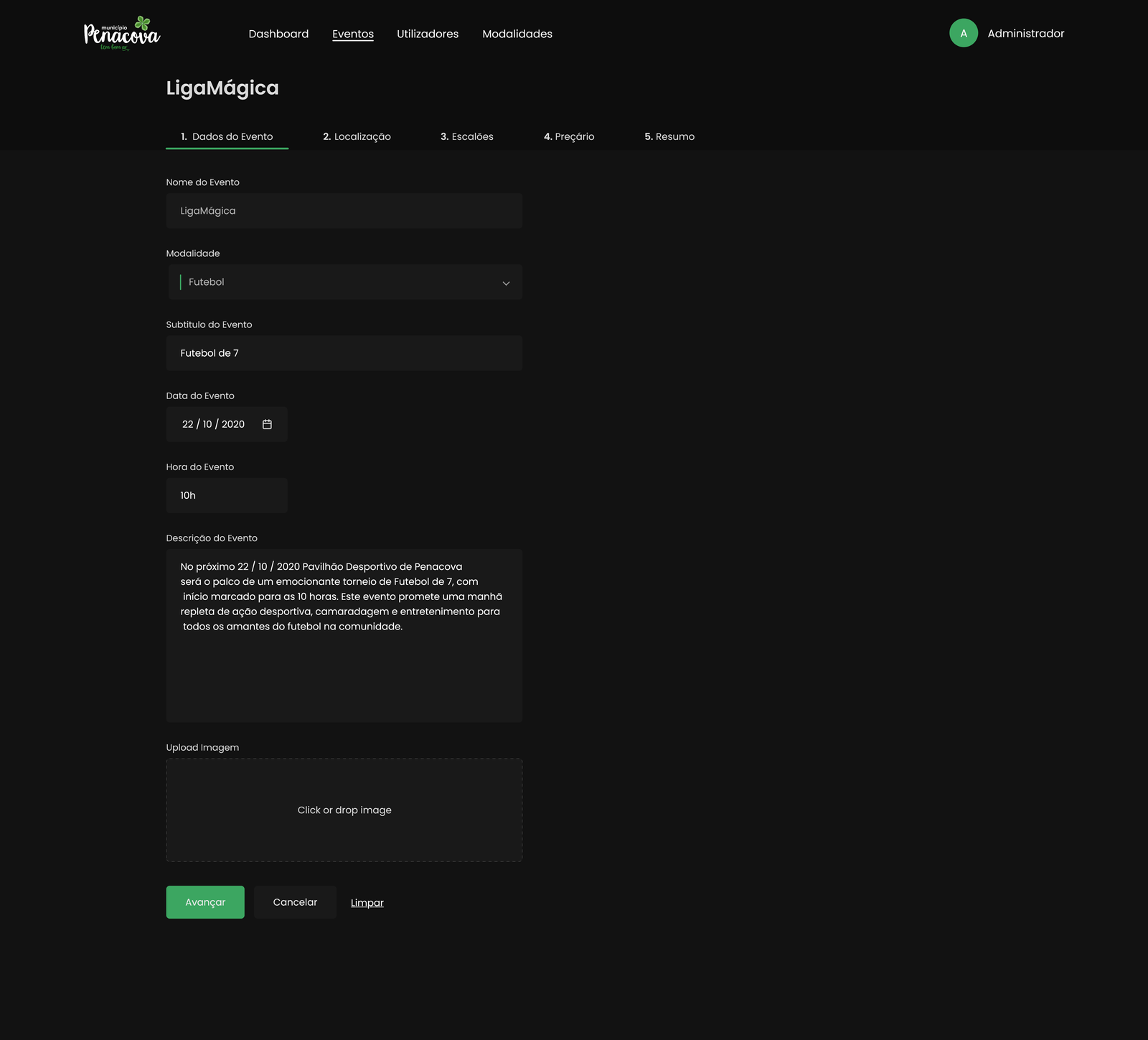Expand the Modalidade dropdown chevron
The height and width of the screenshot is (1040, 1148).
(x=506, y=283)
